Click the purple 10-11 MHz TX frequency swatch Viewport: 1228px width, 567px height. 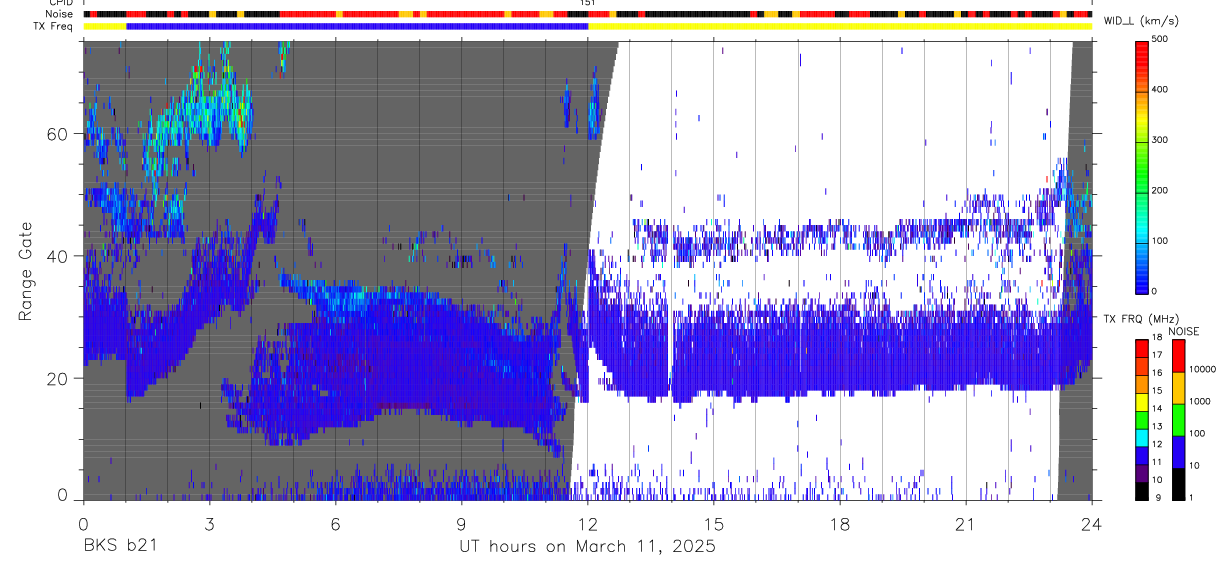pos(1141,473)
